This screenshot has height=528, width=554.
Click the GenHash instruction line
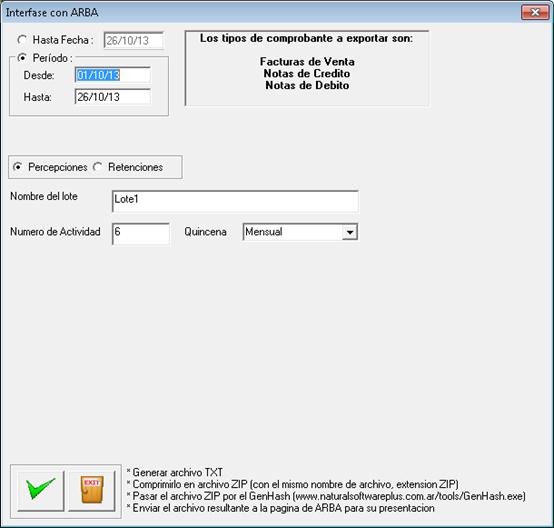[x=326, y=496]
